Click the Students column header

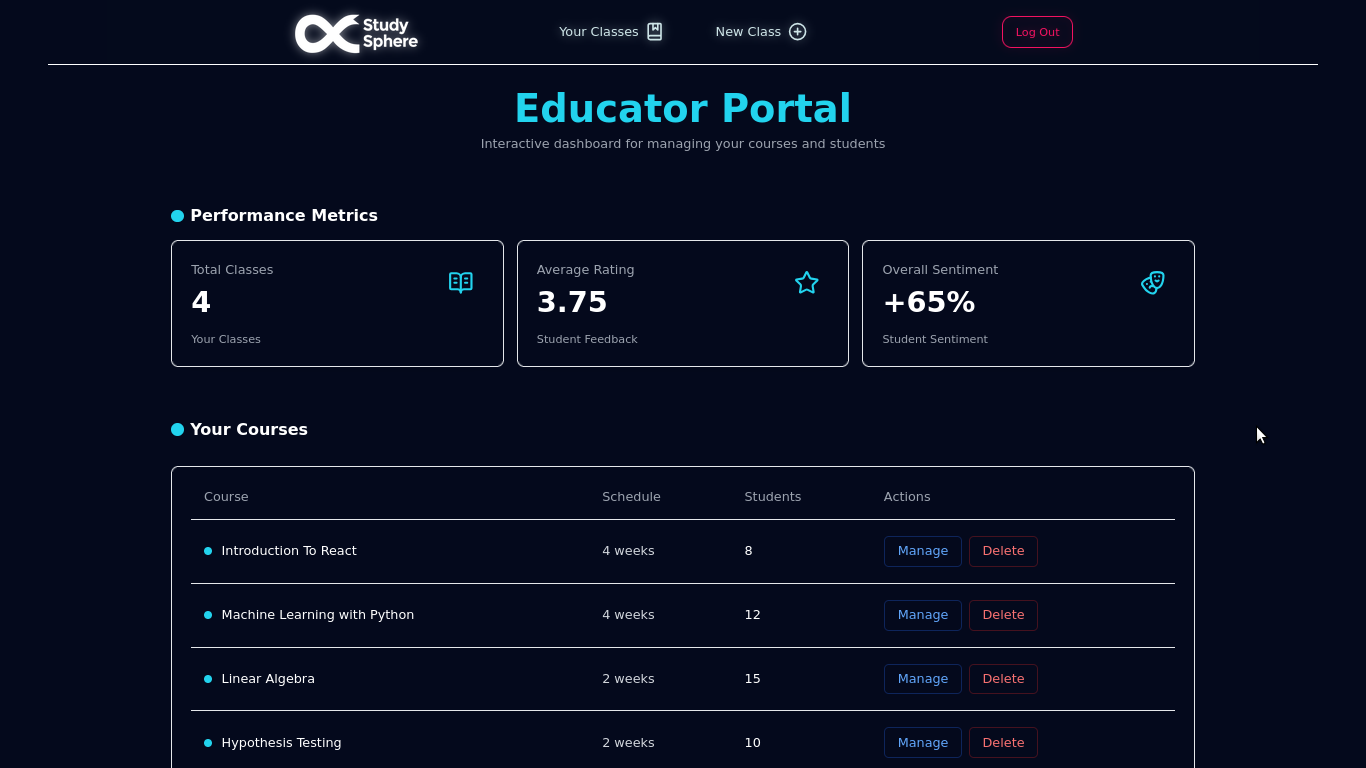772,496
